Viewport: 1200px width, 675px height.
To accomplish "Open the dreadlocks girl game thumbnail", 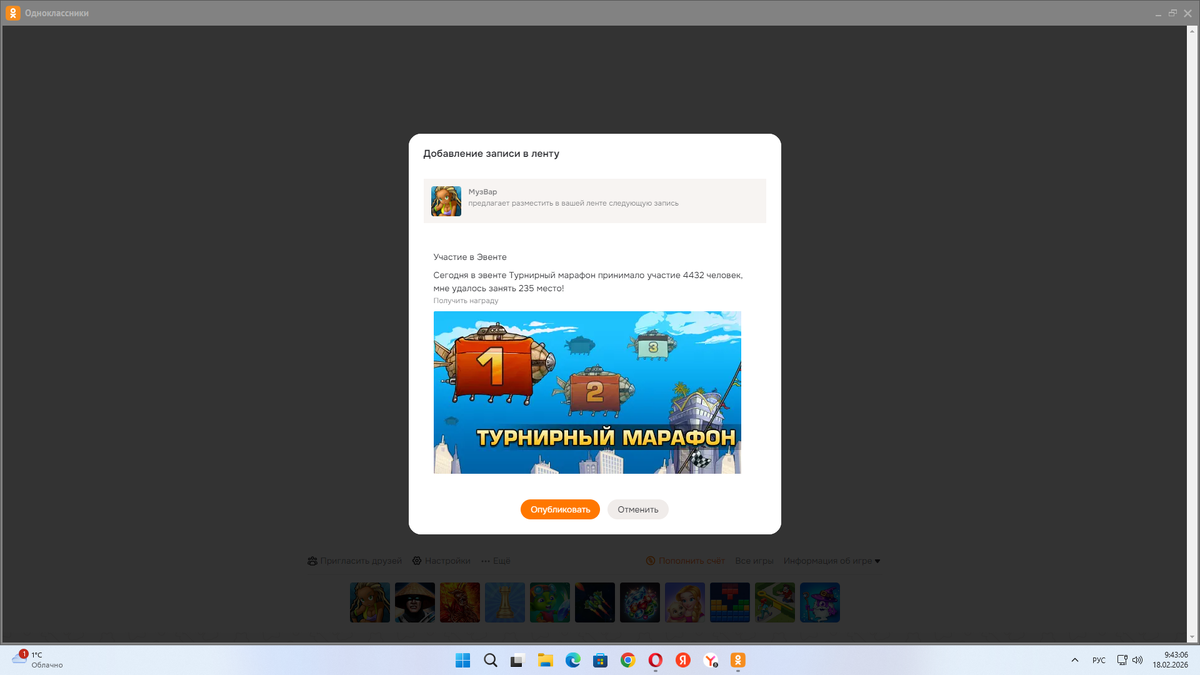I will click(370, 603).
